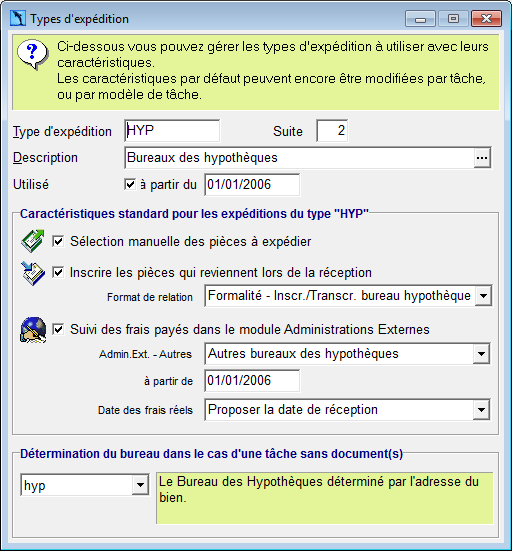
Task: Open the description ellipsis browse button
Action: tap(482, 158)
